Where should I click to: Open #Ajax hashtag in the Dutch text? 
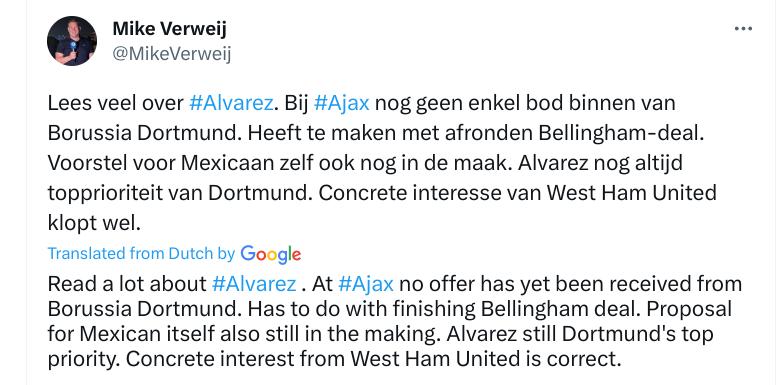tap(342, 103)
